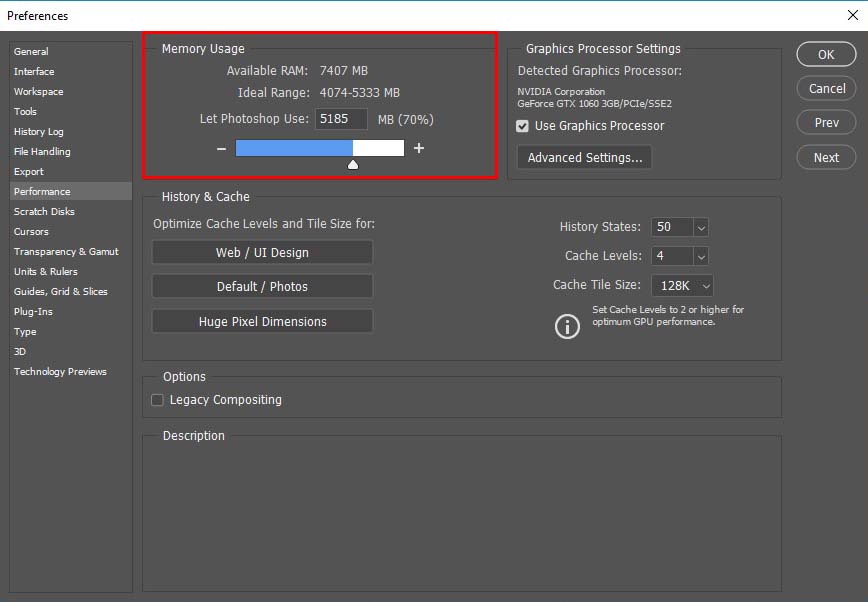The image size is (868, 602).
Task: Switch to the 3D preferences section
Action: pyautogui.click(x=22, y=351)
